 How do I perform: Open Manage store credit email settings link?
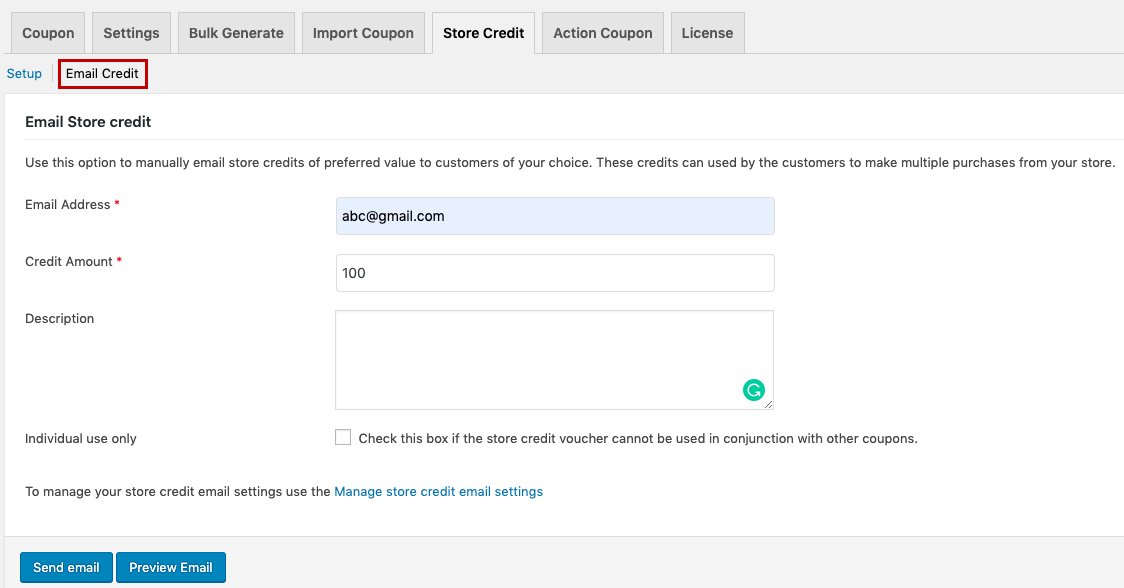[x=439, y=491]
